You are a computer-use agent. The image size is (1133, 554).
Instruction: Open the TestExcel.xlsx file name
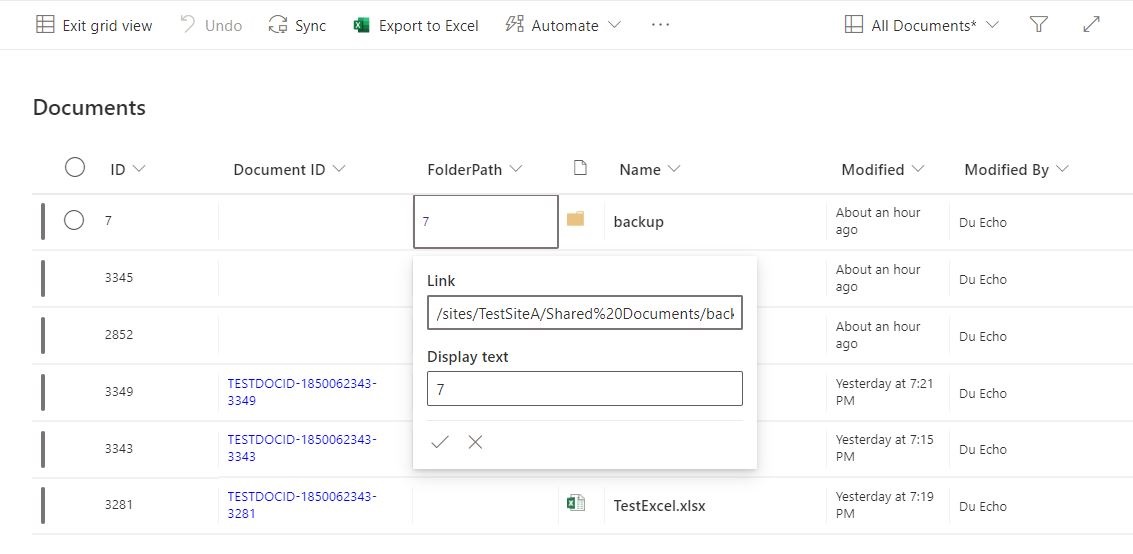point(659,506)
